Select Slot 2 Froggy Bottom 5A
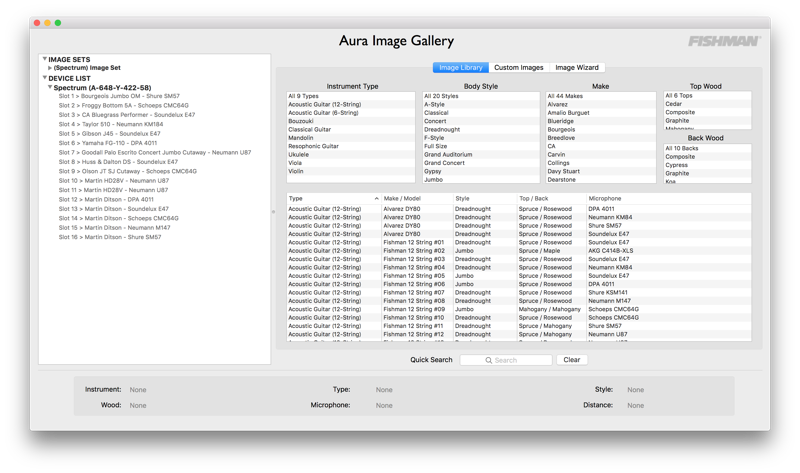Viewport: 800px width, 473px height. point(123,106)
